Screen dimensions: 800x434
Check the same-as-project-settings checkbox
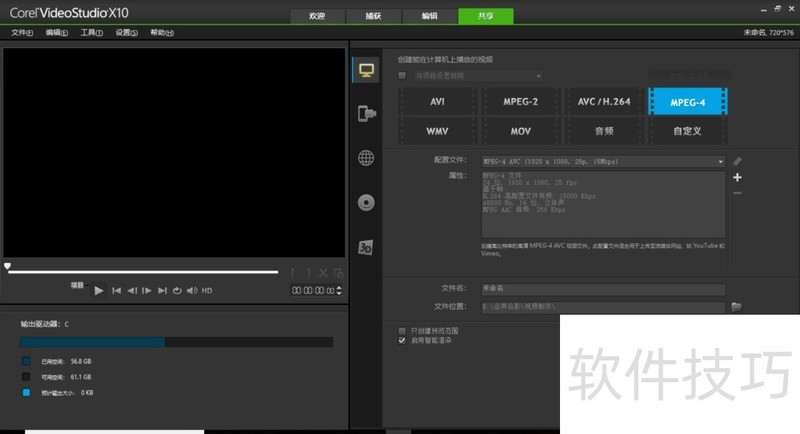point(403,75)
